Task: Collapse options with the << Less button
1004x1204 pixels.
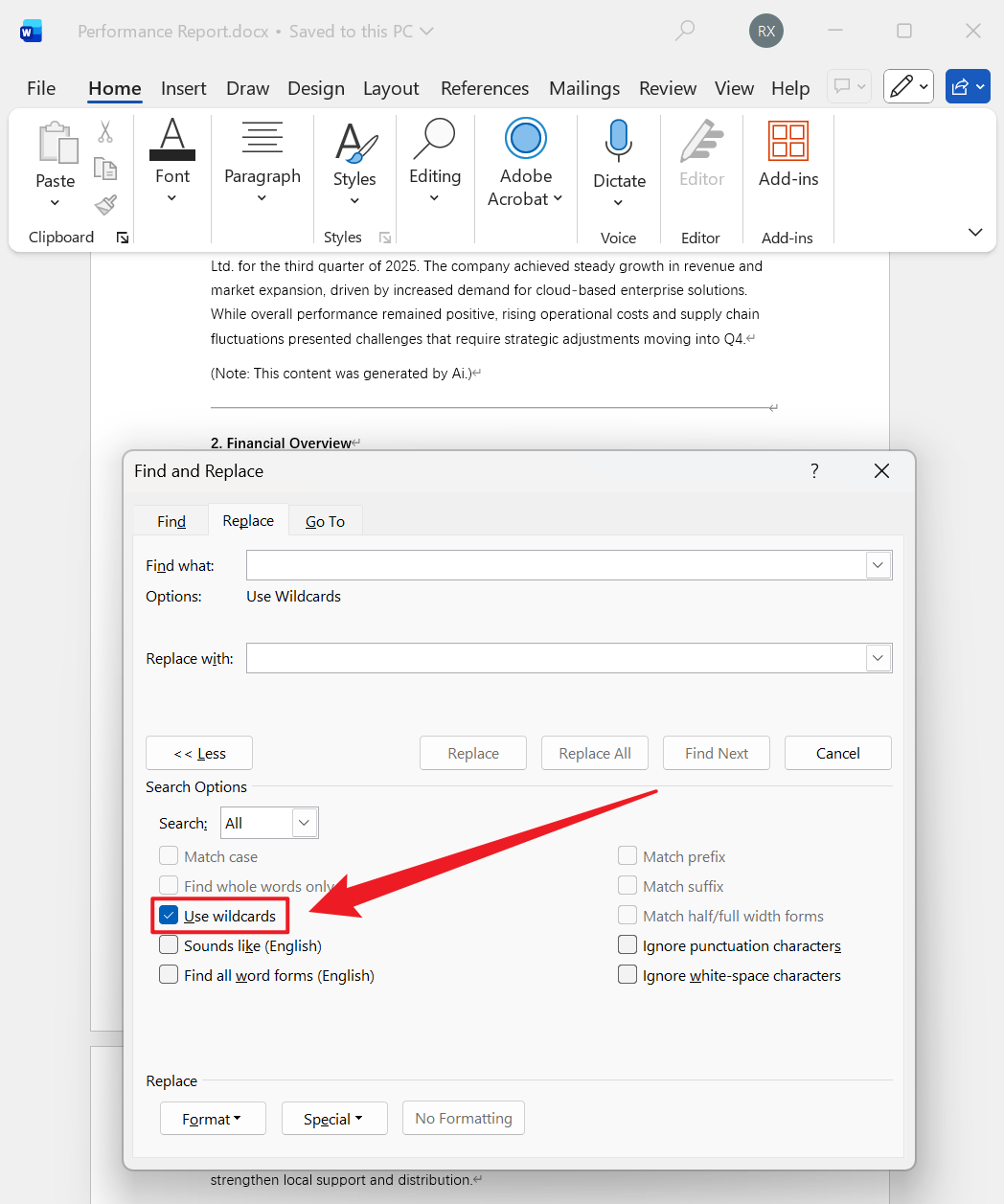Action: (x=199, y=753)
